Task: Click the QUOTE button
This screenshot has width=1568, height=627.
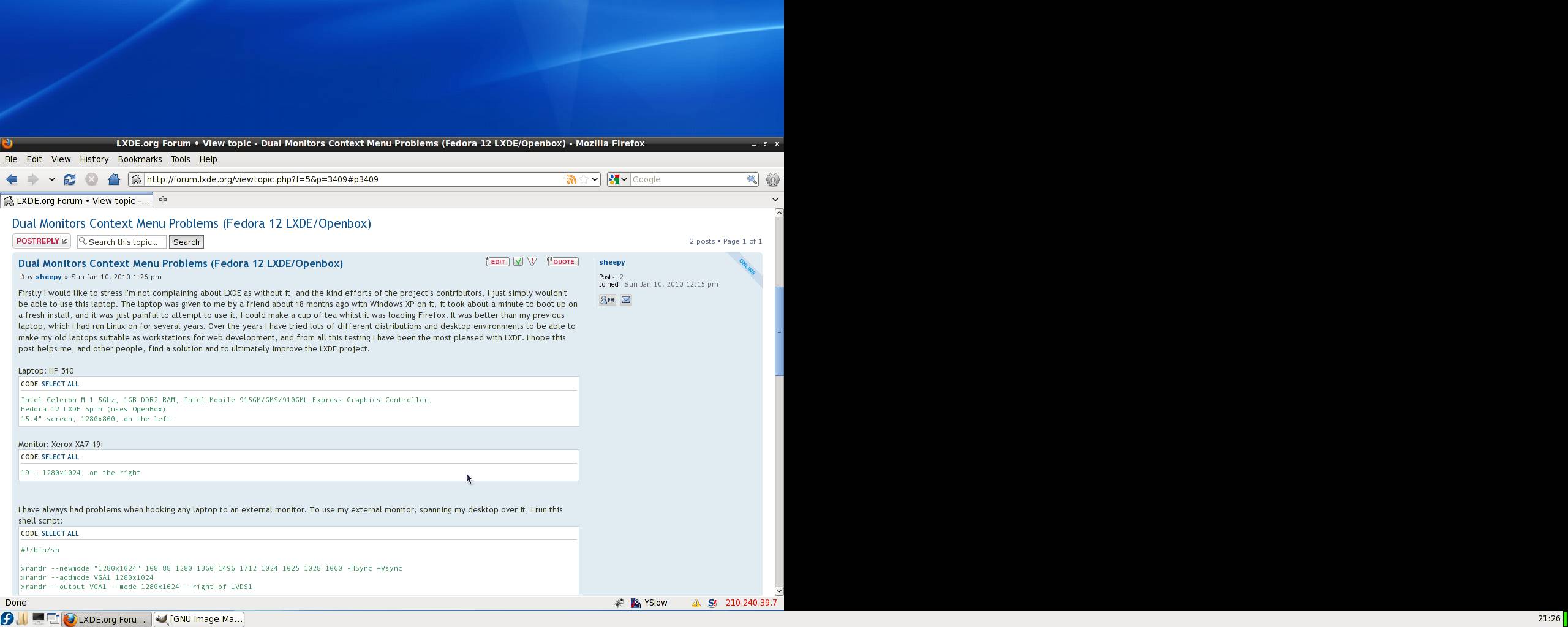Action: pos(563,261)
